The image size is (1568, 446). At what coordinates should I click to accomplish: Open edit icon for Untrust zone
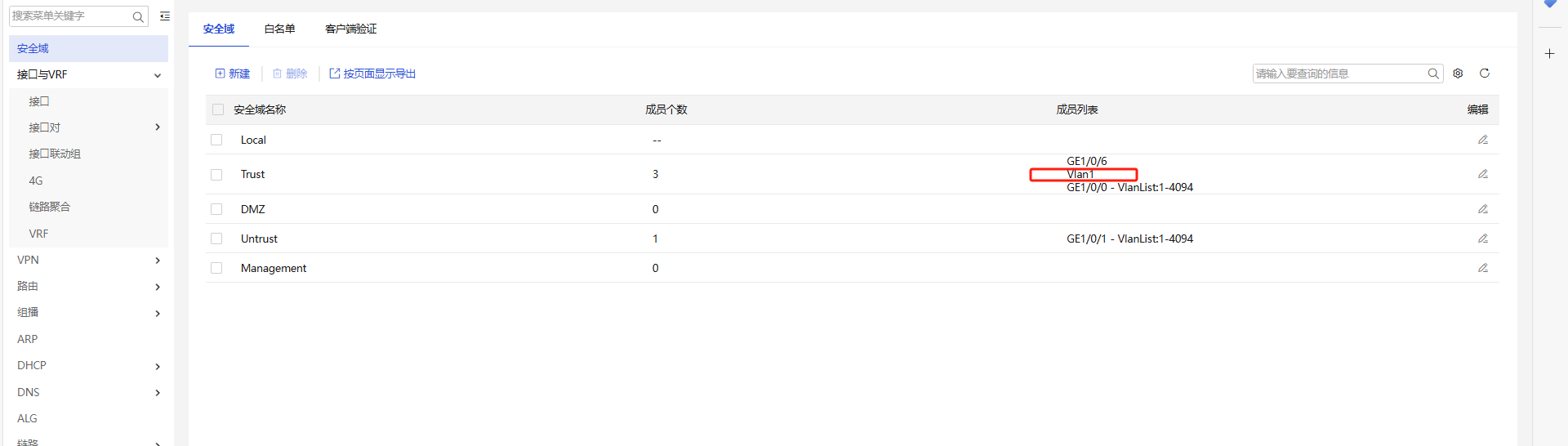click(x=1482, y=239)
